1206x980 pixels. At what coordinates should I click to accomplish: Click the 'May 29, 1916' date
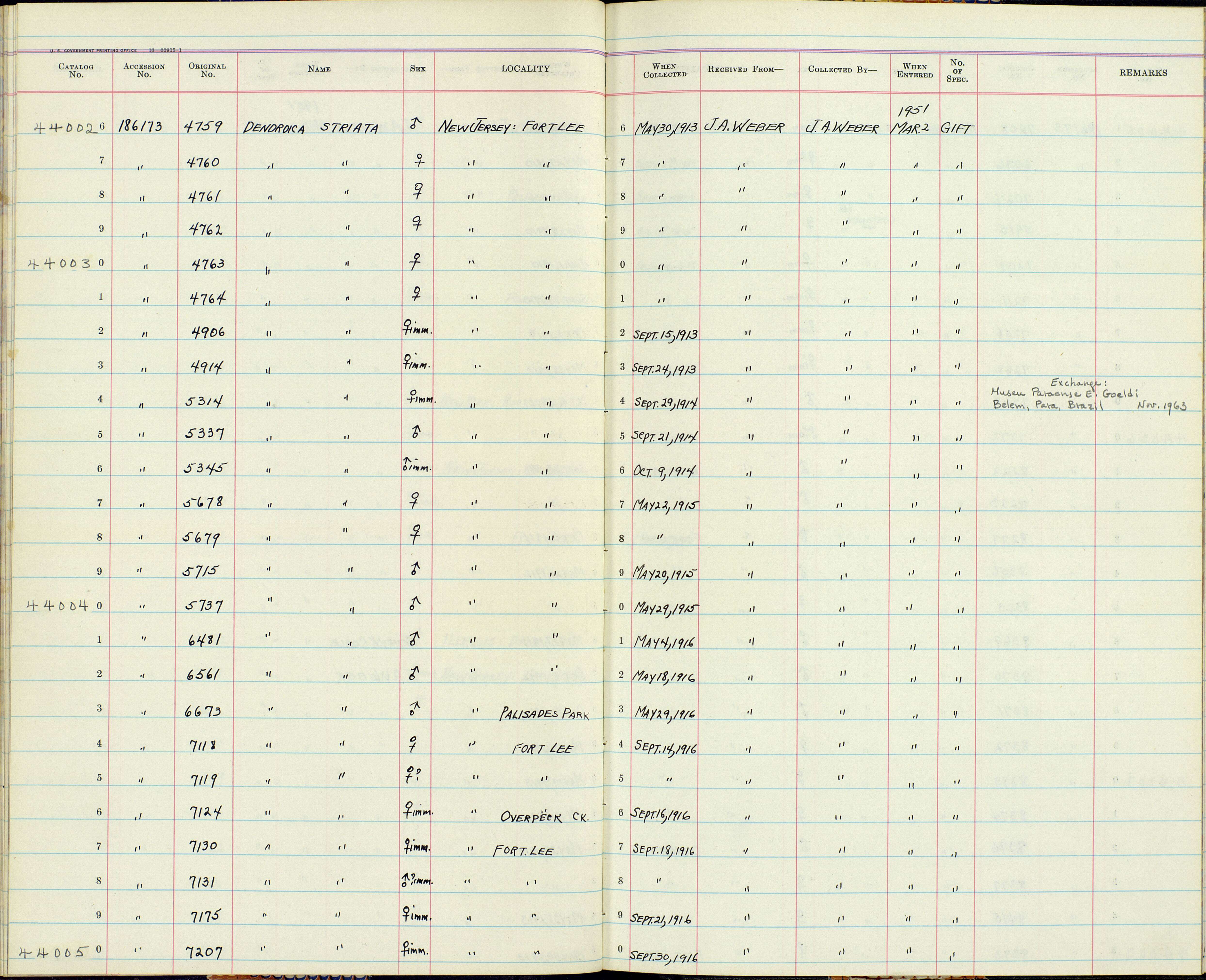click(x=665, y=712)
